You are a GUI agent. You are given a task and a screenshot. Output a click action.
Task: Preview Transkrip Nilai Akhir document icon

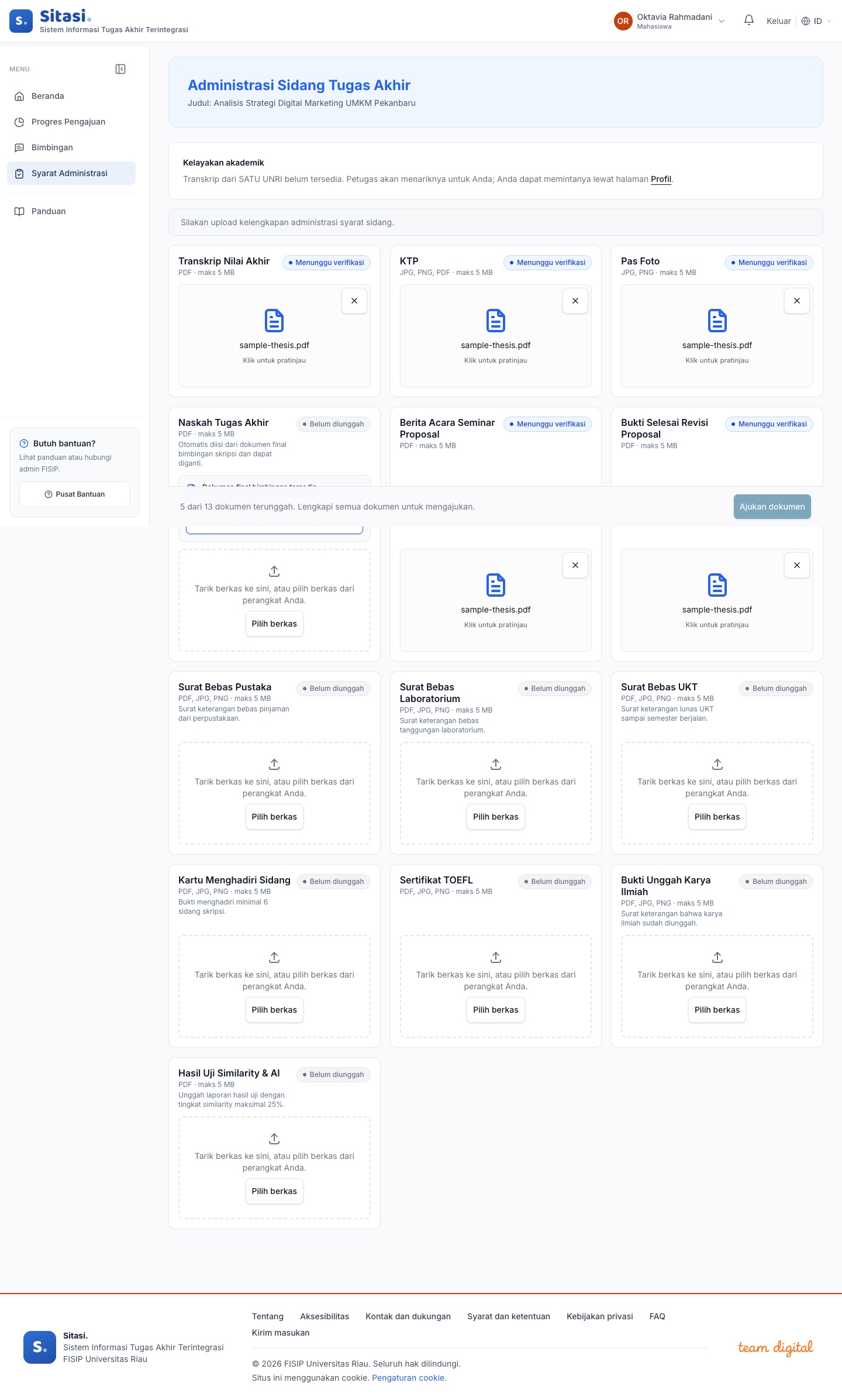coord(274,321)
